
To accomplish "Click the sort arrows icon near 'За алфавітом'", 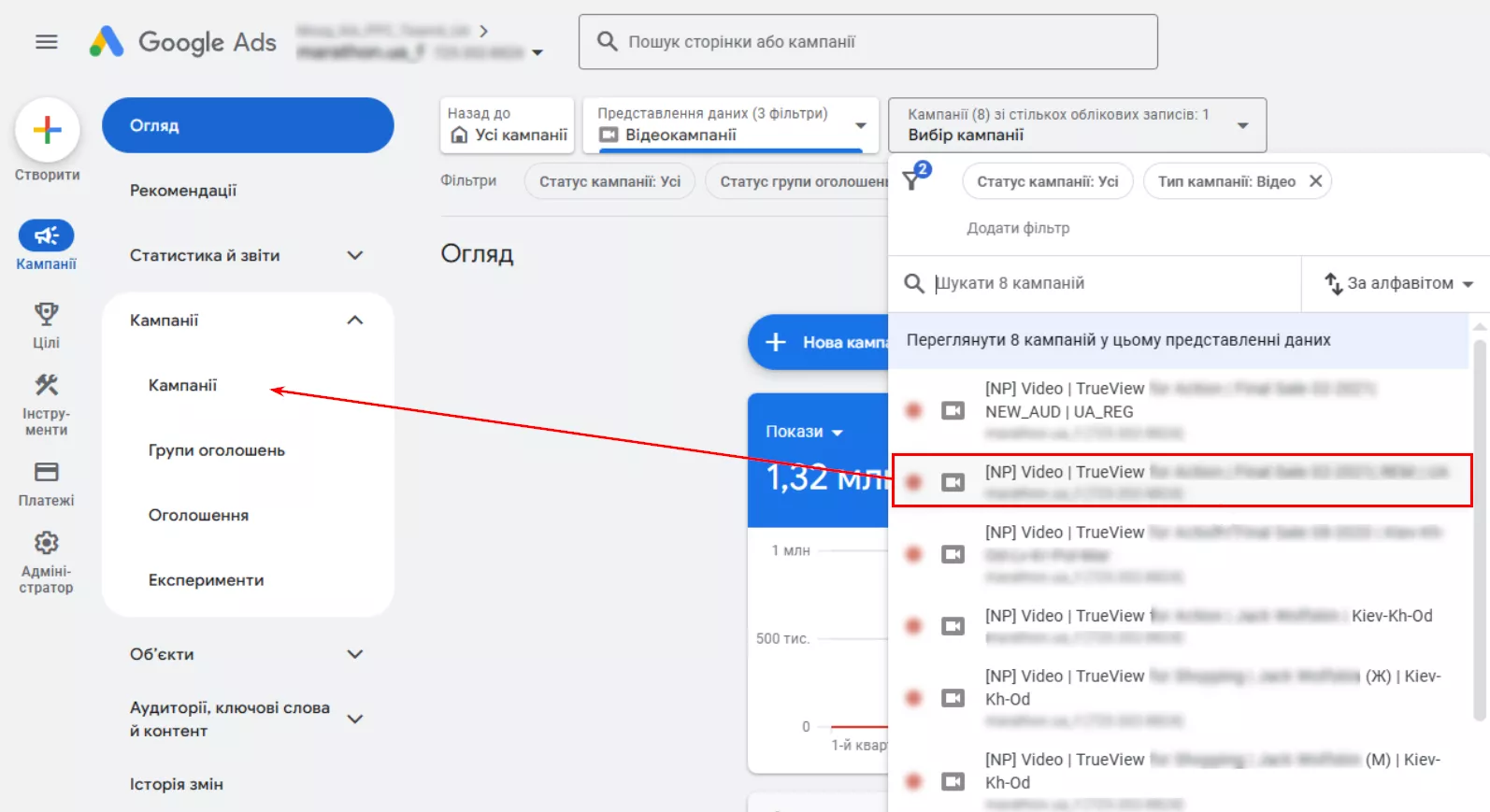I will click(x=1333, y=283).
